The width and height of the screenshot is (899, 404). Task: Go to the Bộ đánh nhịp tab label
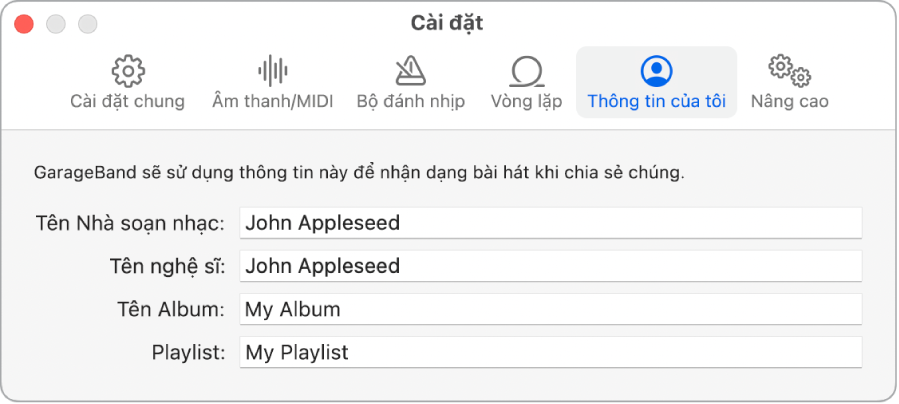410,101
